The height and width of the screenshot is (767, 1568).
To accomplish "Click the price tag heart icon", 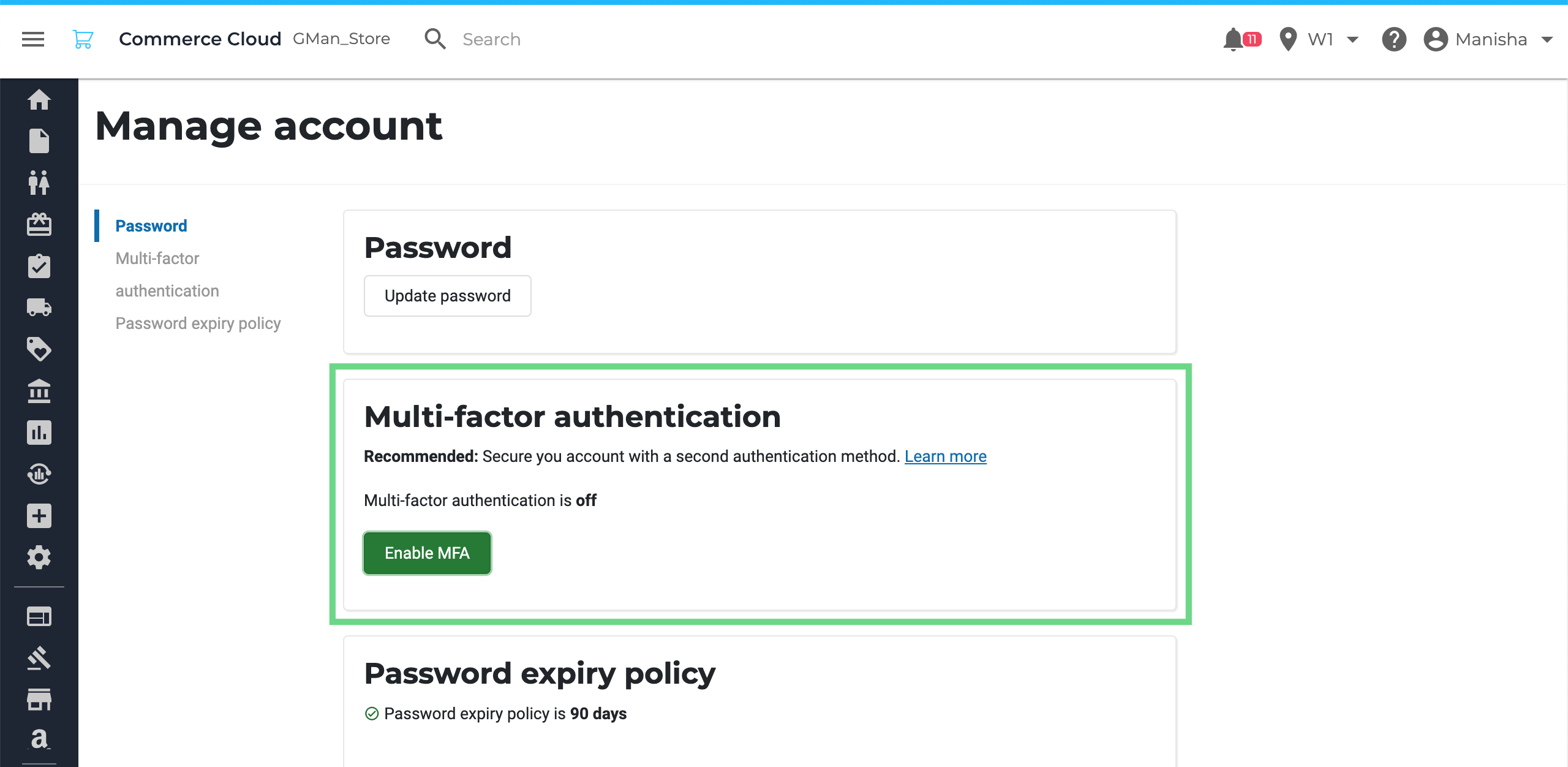I will pos(39,349).
